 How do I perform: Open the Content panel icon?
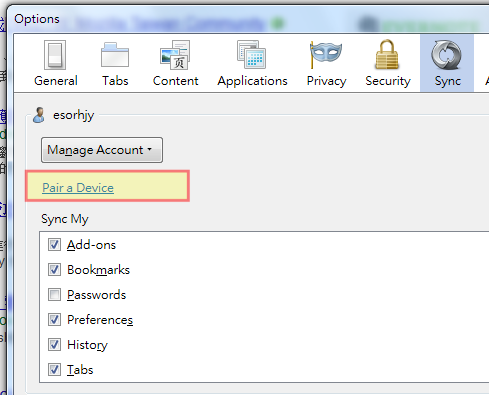(175, 55)
